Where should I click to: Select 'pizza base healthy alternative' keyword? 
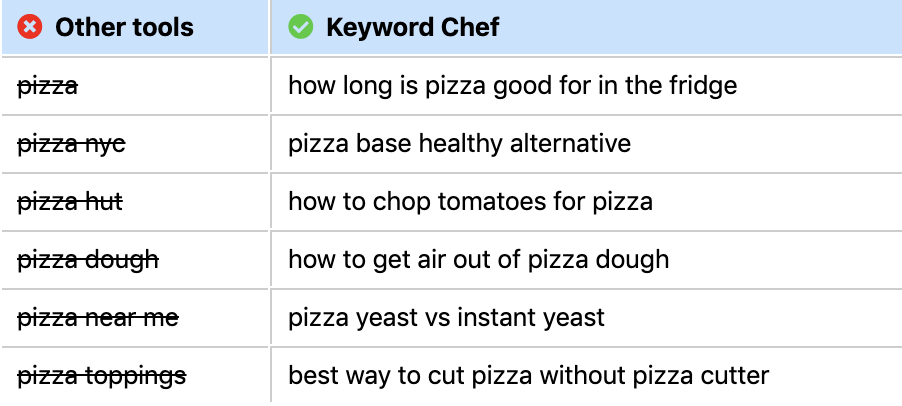(x=460, y=143)
